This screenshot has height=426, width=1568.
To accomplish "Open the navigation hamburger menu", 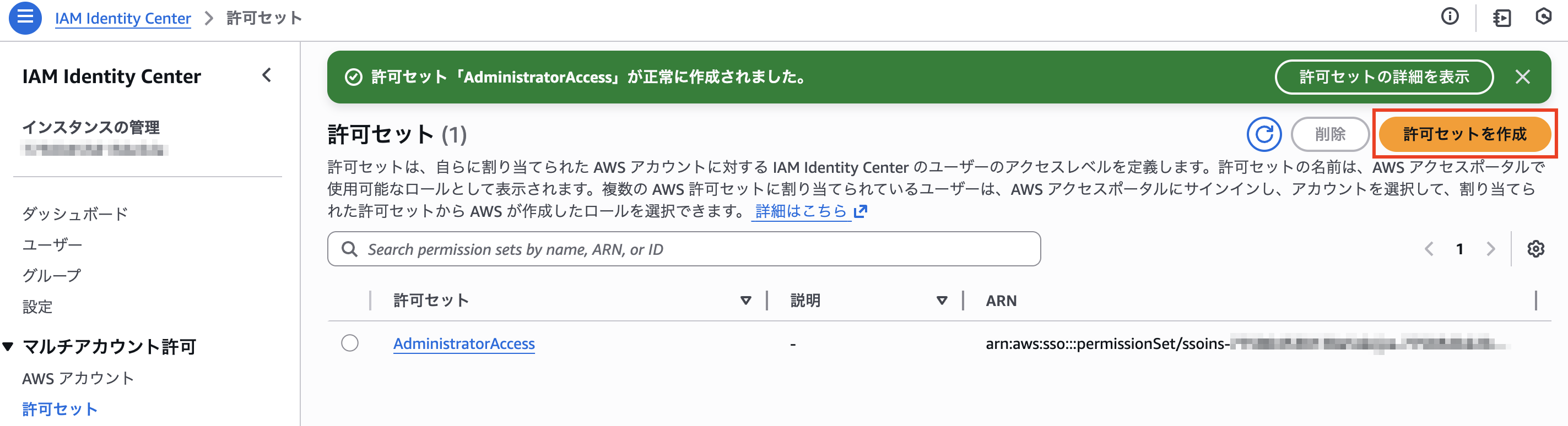I will [x=25, y=18].
